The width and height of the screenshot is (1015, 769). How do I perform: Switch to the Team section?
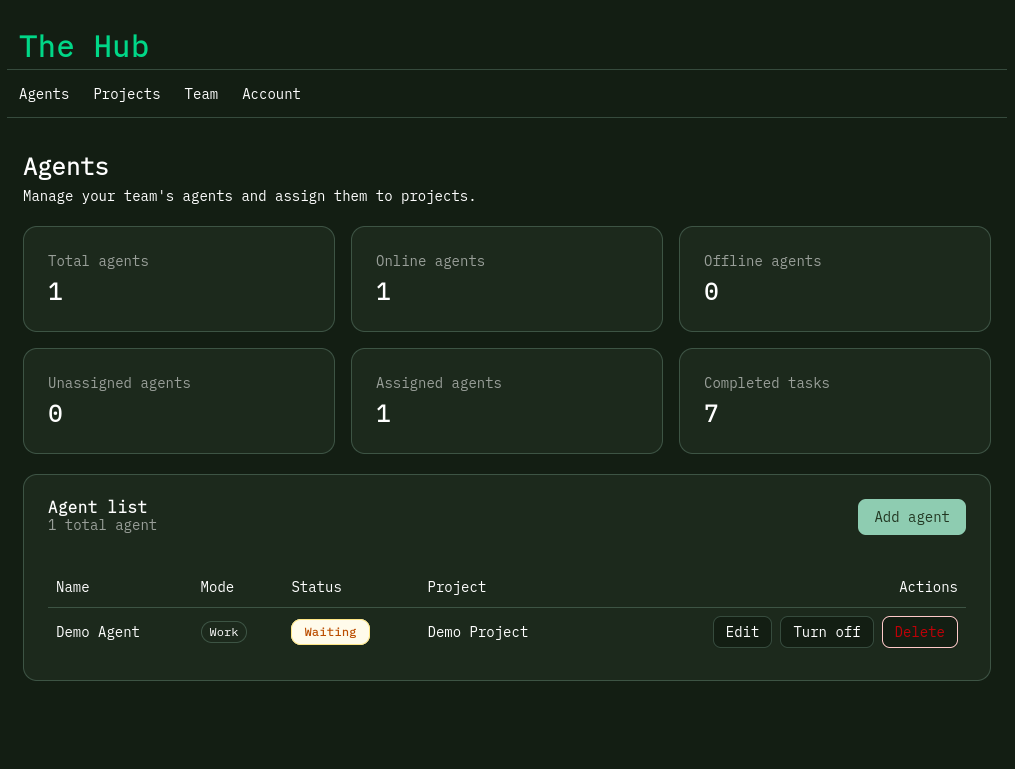click(201, 93)
